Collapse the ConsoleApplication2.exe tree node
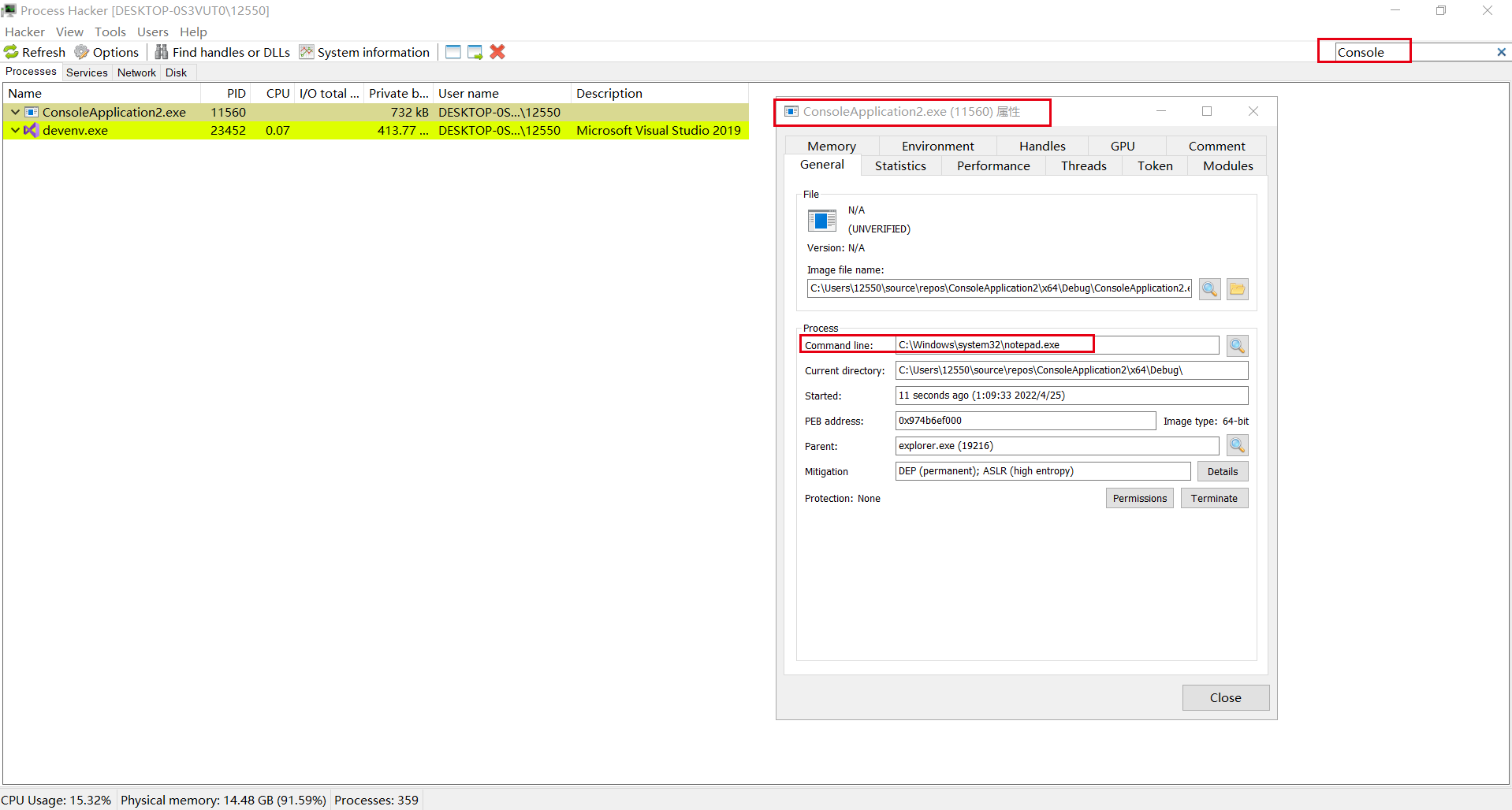Image resolution: width=1512 pixels, height=810 pixels. (x=15, y=112)
